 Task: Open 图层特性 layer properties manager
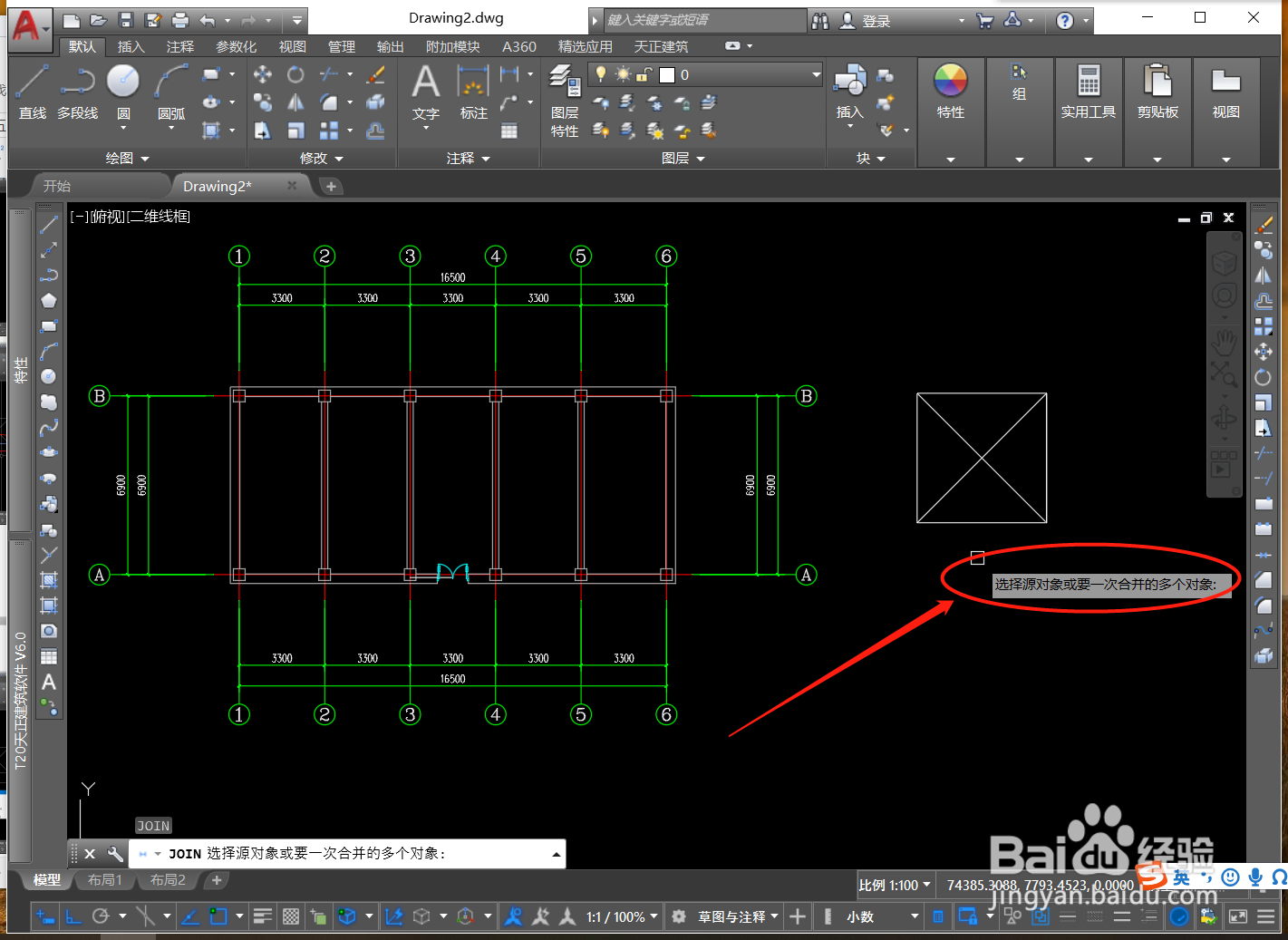565,102
